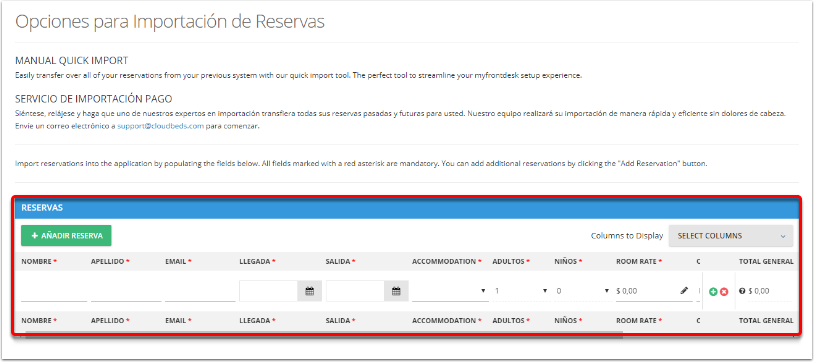Screen dimensions: 814x362
Task: Click the top NIÑOS column header
Action: tap(567, 261)
